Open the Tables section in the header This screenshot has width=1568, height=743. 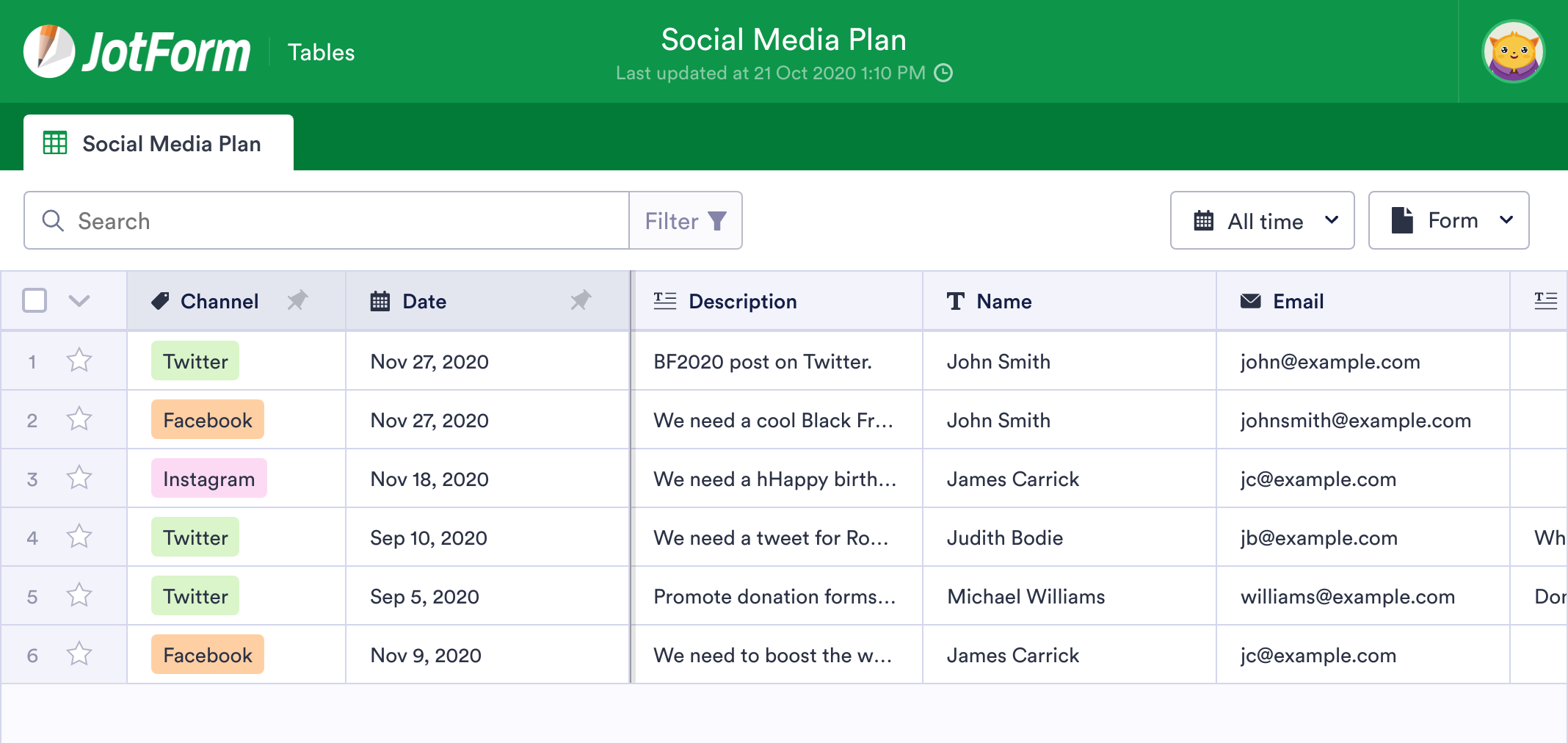(321, 51)
